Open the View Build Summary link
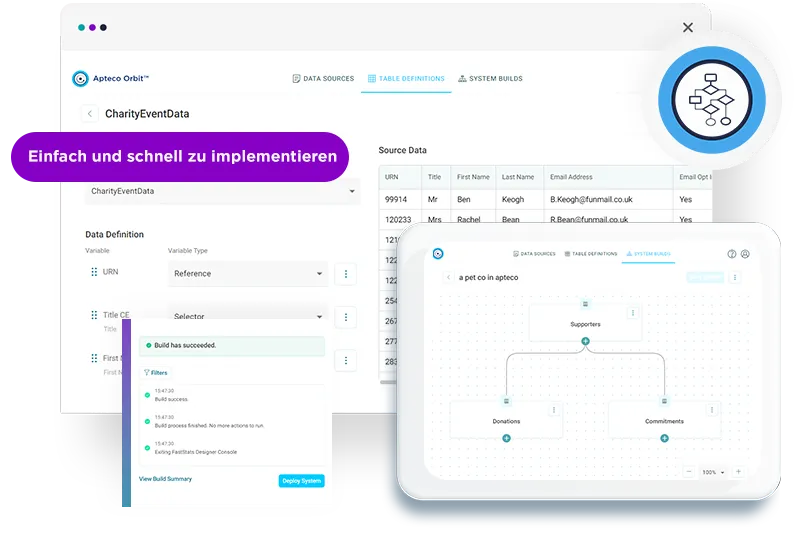This screenshot has width=800, height=541. 165,479
